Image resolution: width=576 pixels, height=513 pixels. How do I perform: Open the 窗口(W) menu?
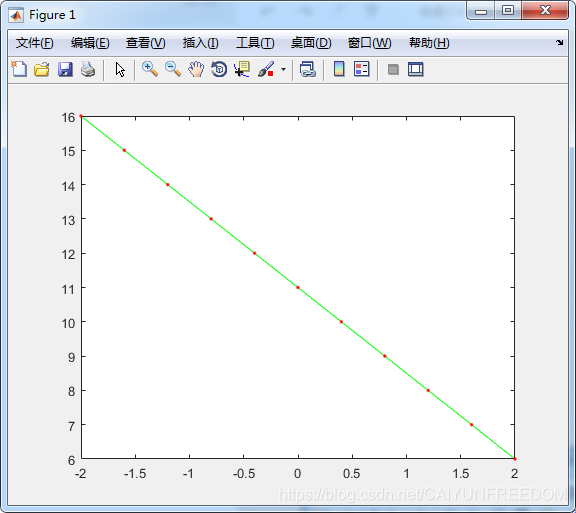[x=370, y=43]
